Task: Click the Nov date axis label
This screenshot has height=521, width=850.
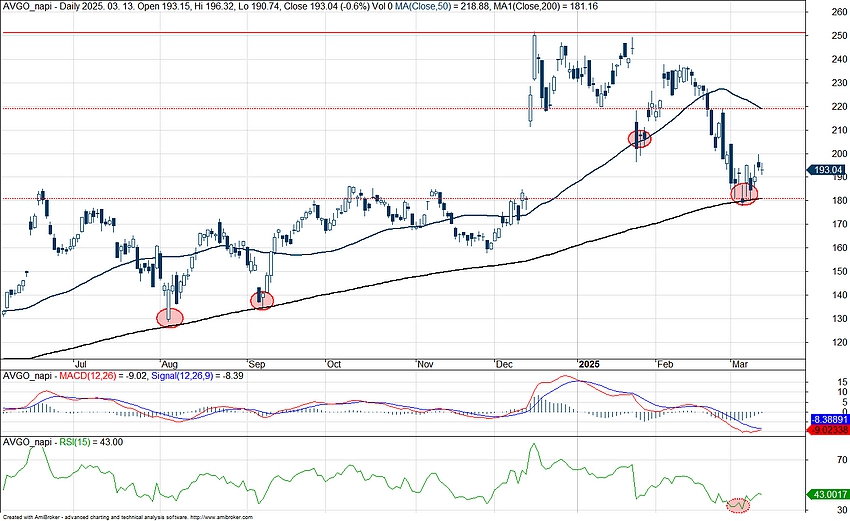Action: [x=425, y=364]
